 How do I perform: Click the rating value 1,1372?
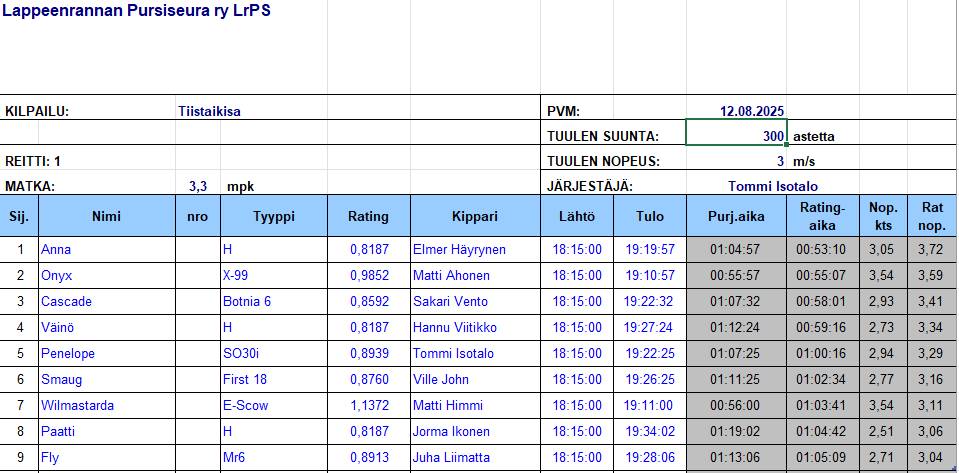click(369, 405)
